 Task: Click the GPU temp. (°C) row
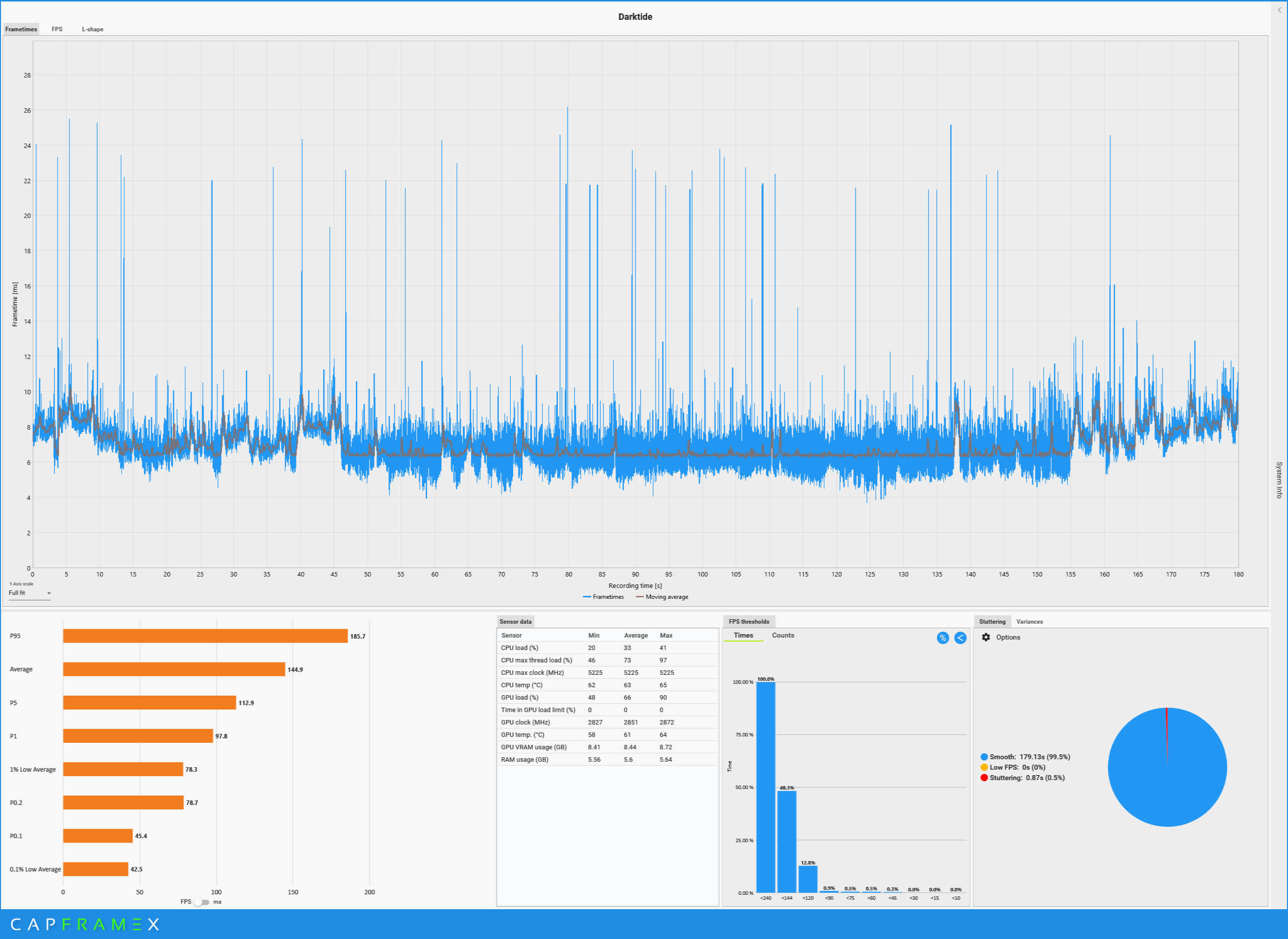(x=607, y=735)
